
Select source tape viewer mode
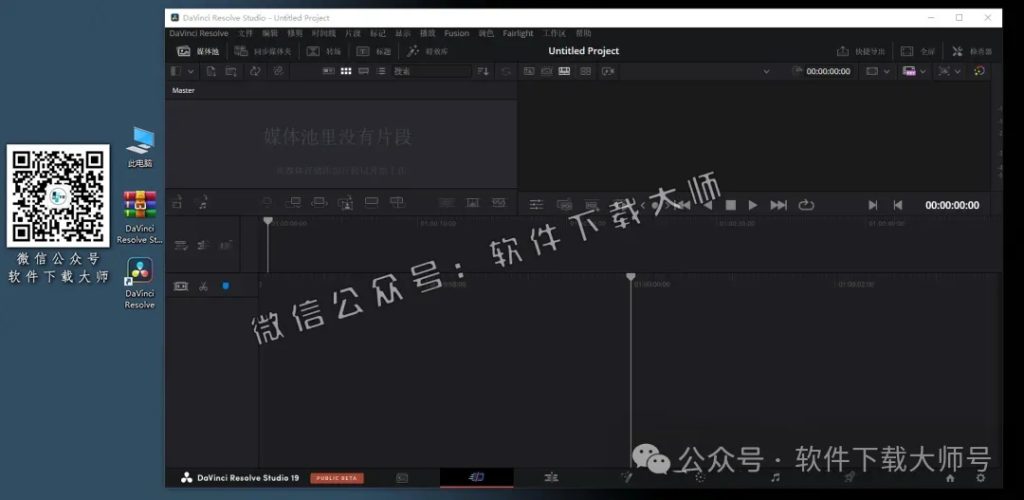click(547, 71)
